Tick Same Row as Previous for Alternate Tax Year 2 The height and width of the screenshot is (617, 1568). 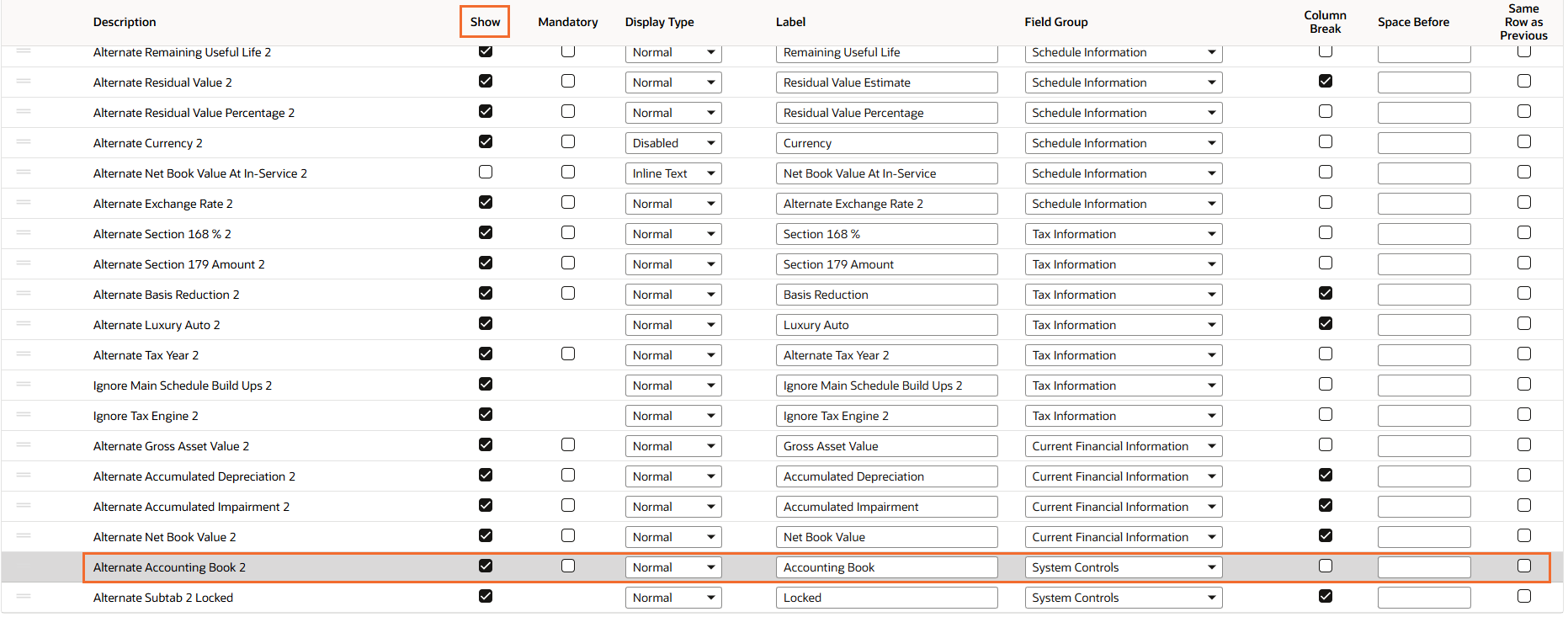tap(1523, 354)
